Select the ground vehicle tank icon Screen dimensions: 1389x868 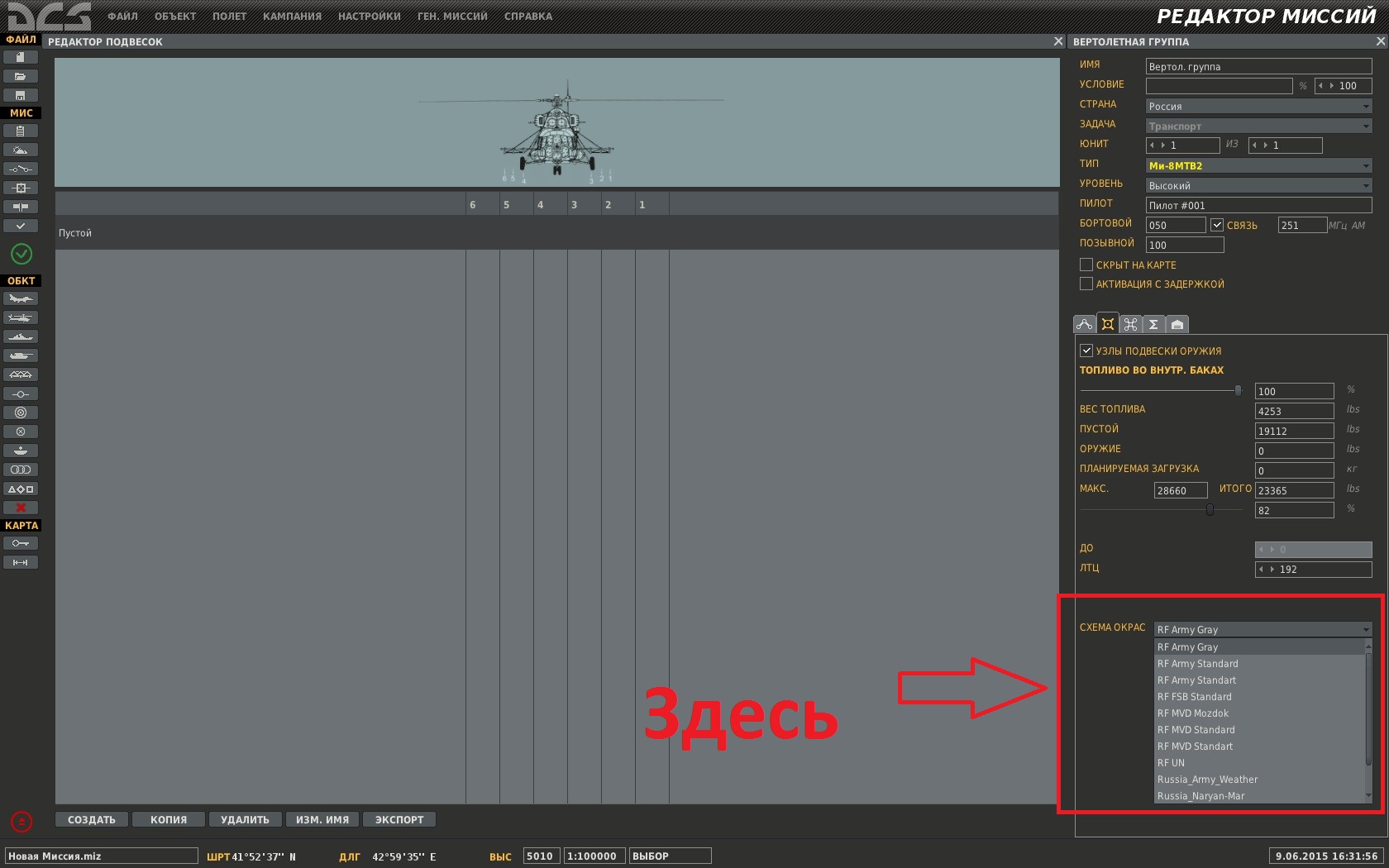pos(21,355)
